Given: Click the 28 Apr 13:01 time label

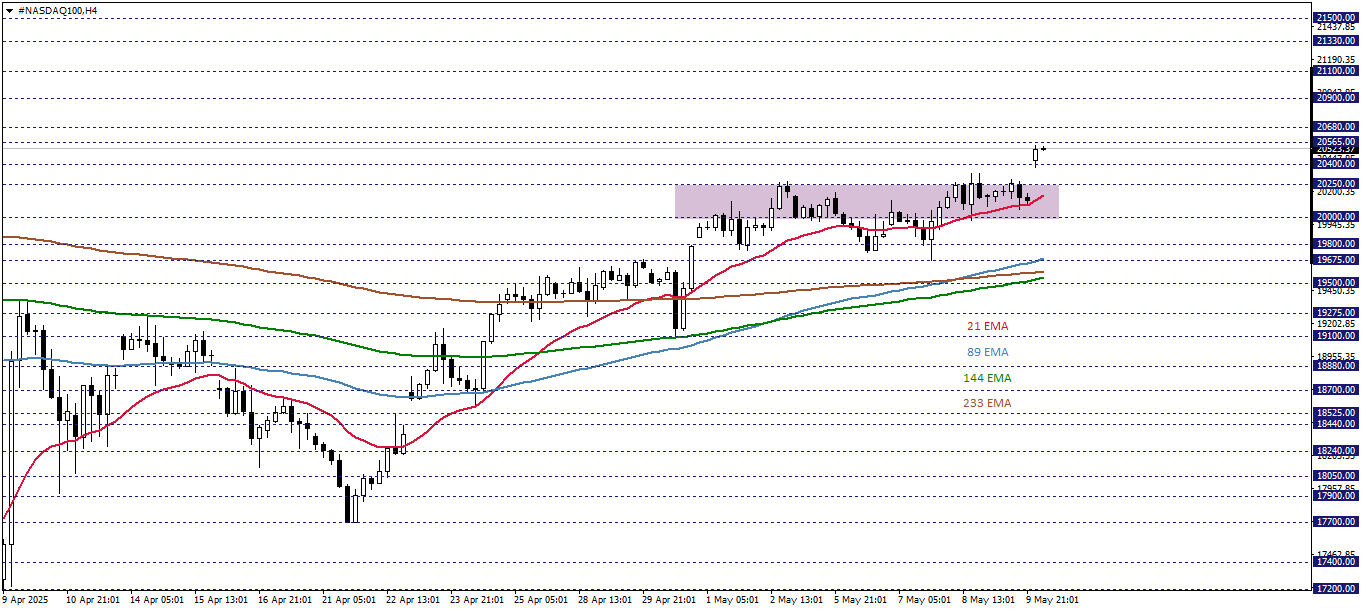Looking at the screenshot, I should tap(606, 600).
